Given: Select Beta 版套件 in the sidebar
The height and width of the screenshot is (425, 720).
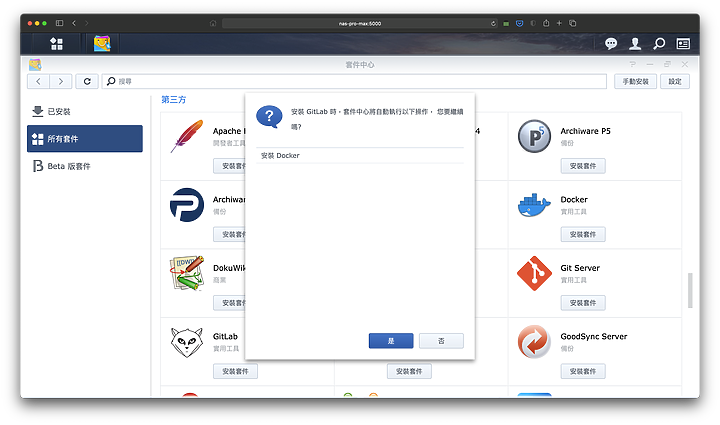Looking at the screenshot, I should coord(85,166).
